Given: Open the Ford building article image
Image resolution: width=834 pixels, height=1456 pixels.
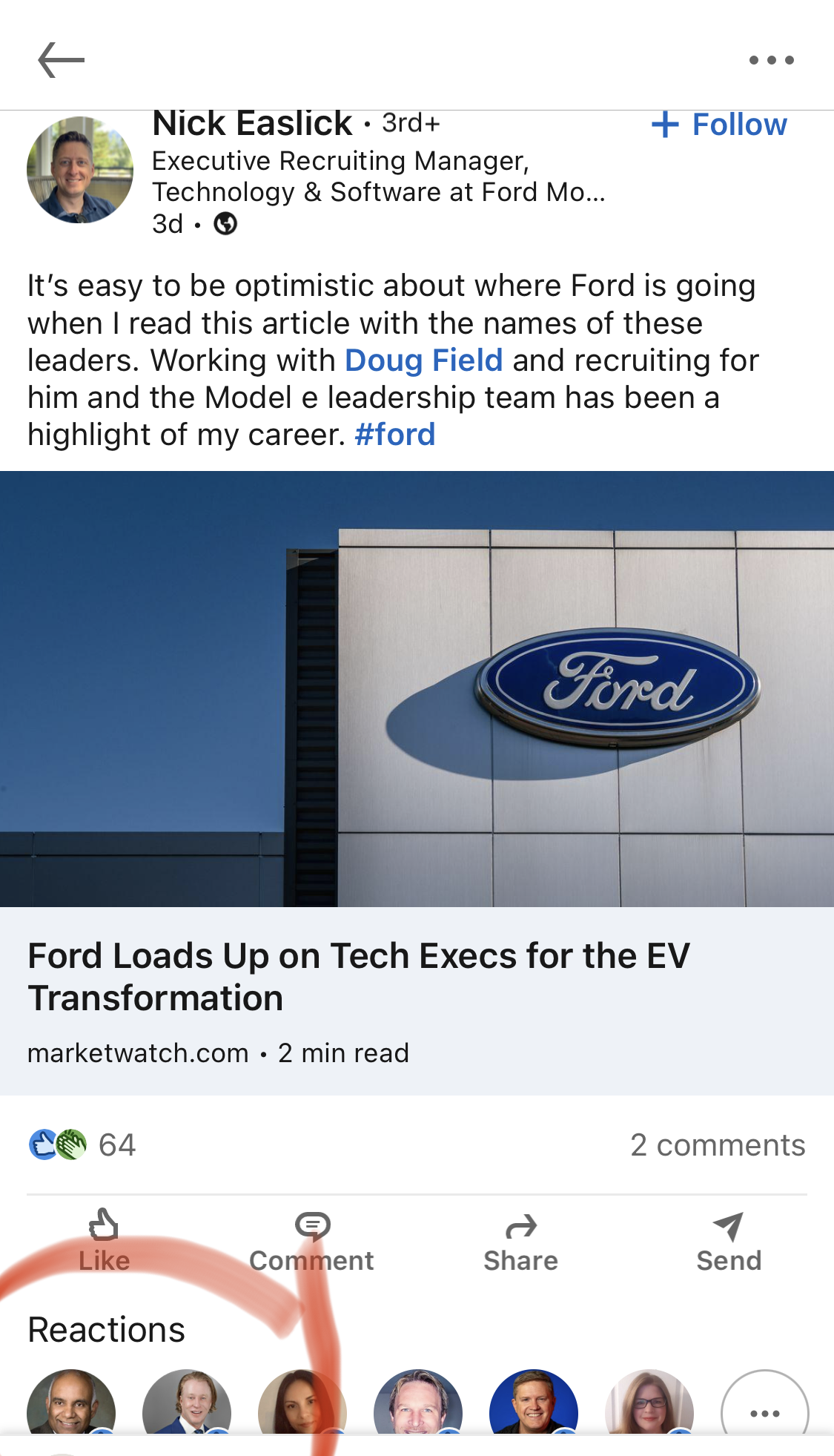Looking at the screenshot, I should point(417,688).
